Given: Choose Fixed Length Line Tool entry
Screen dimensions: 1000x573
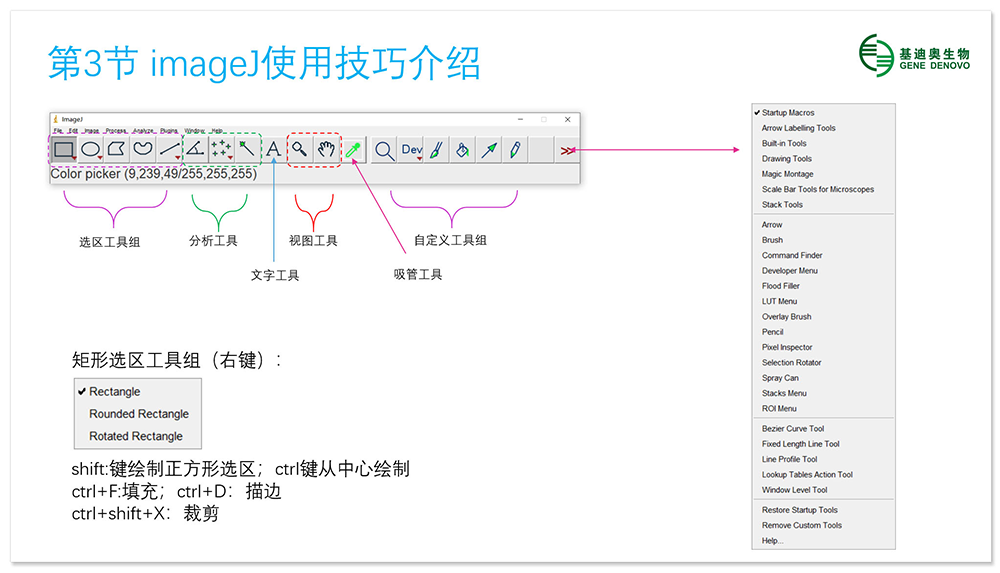Looking at the screenshot, I should point(823,444).
